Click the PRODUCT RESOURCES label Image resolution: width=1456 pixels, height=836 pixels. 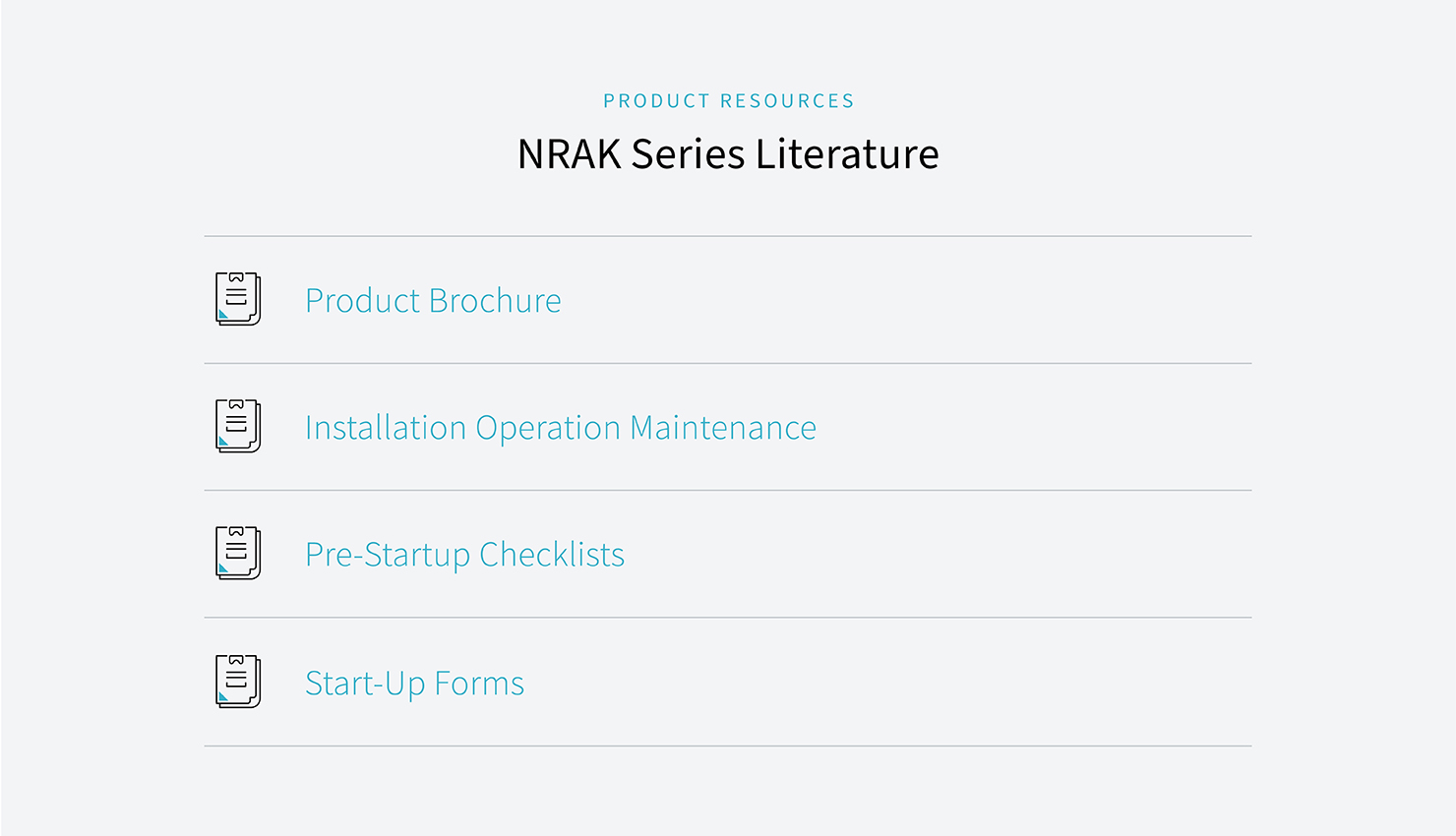728,101
